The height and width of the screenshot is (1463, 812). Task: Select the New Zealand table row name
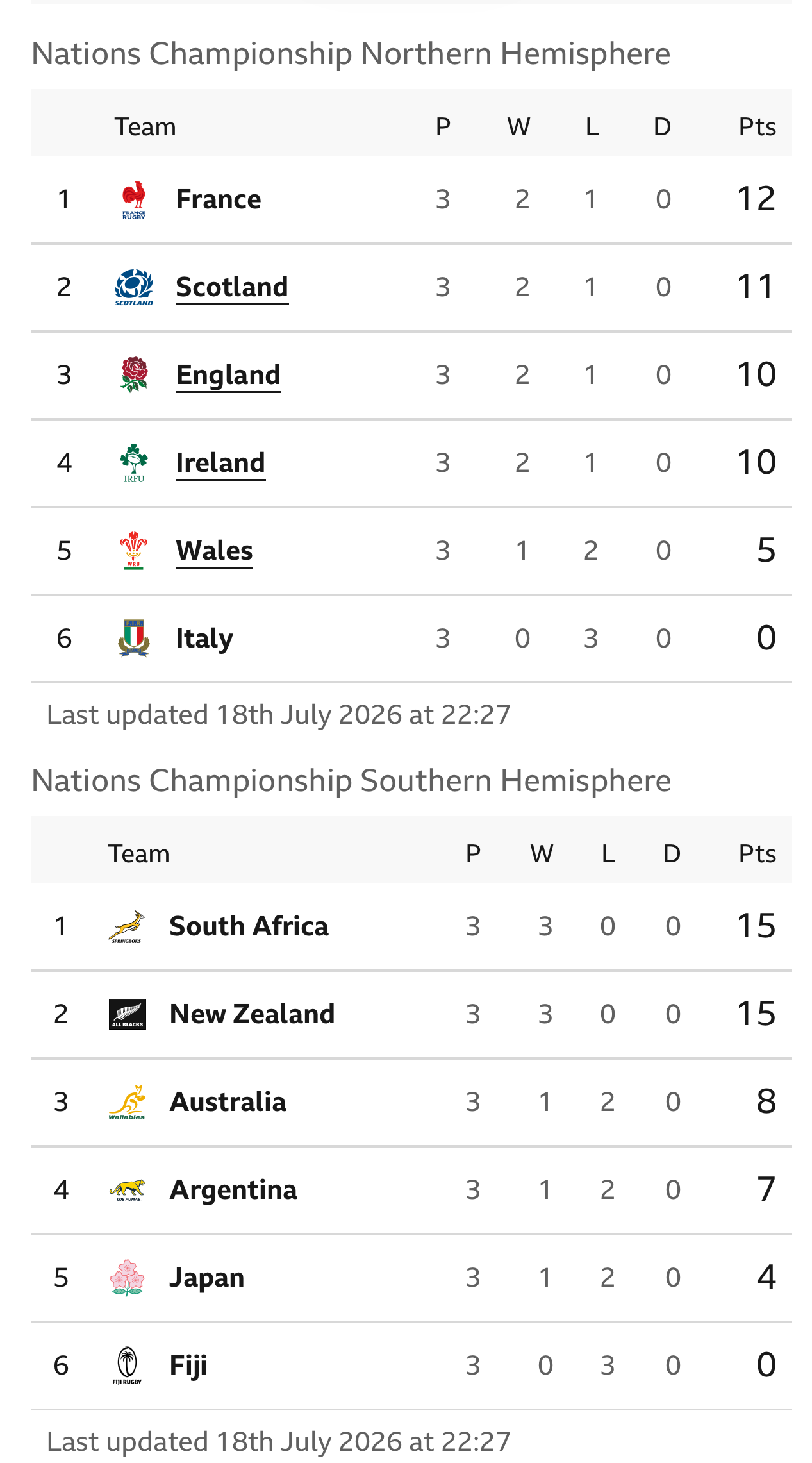pyautogui.click(x=252, y=1014)
